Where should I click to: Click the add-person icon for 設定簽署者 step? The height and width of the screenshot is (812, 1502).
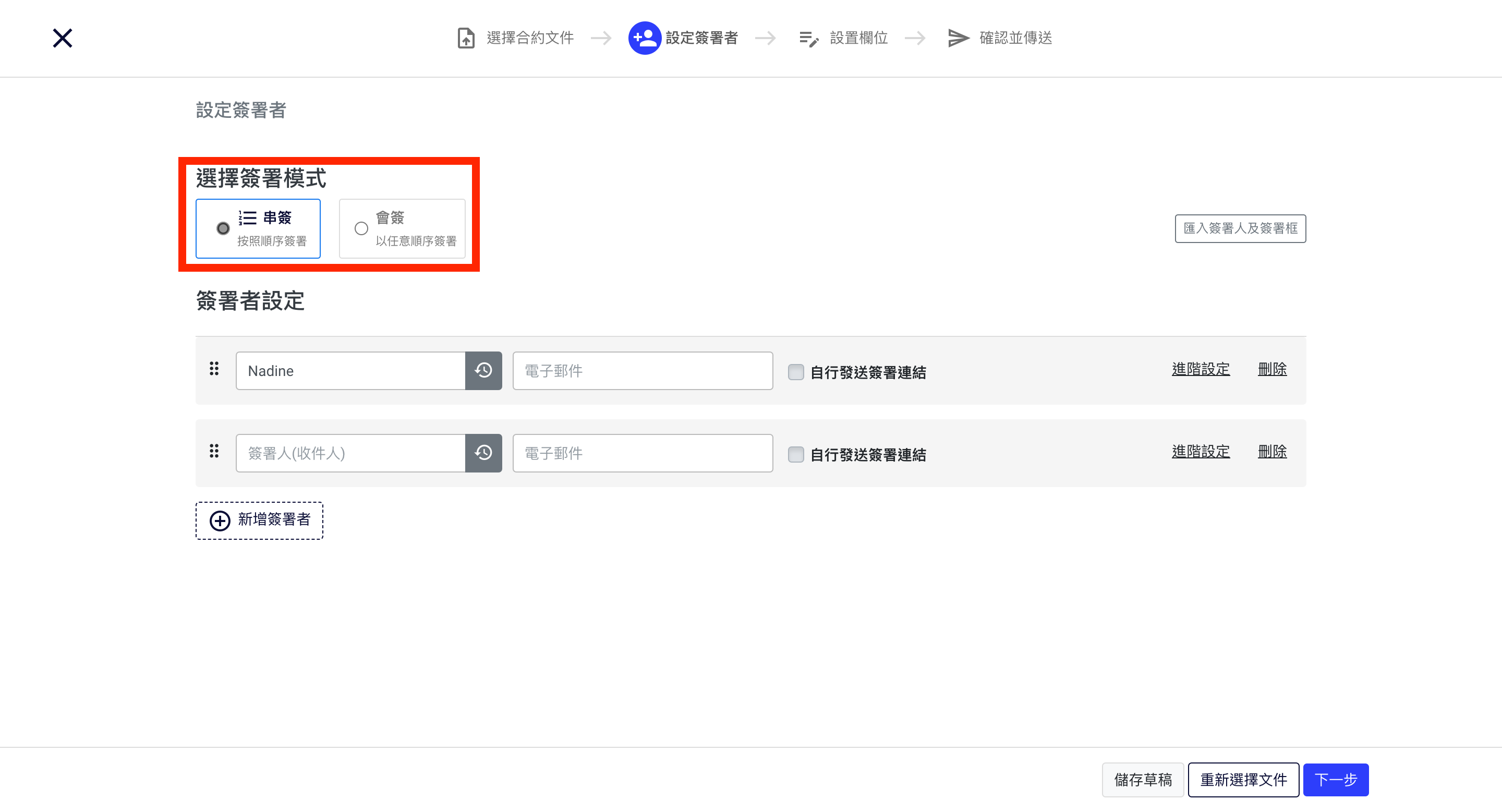[x=644, y=38]
